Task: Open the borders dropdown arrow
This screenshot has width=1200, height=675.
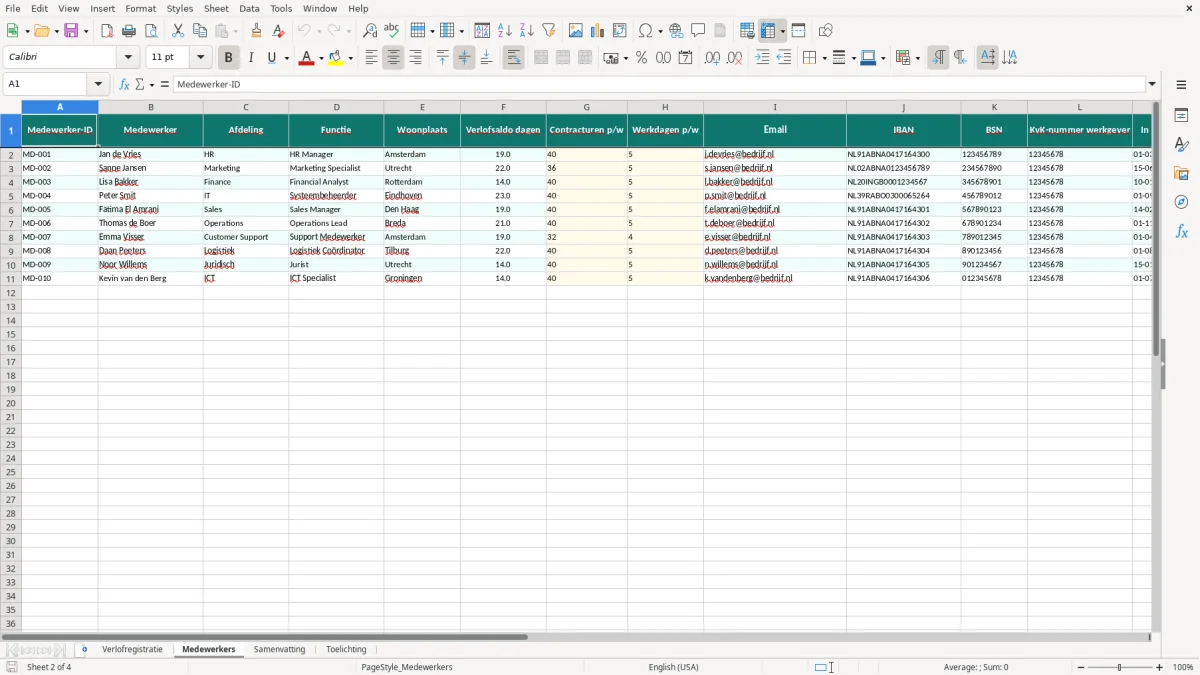Action: pos(823,58)
